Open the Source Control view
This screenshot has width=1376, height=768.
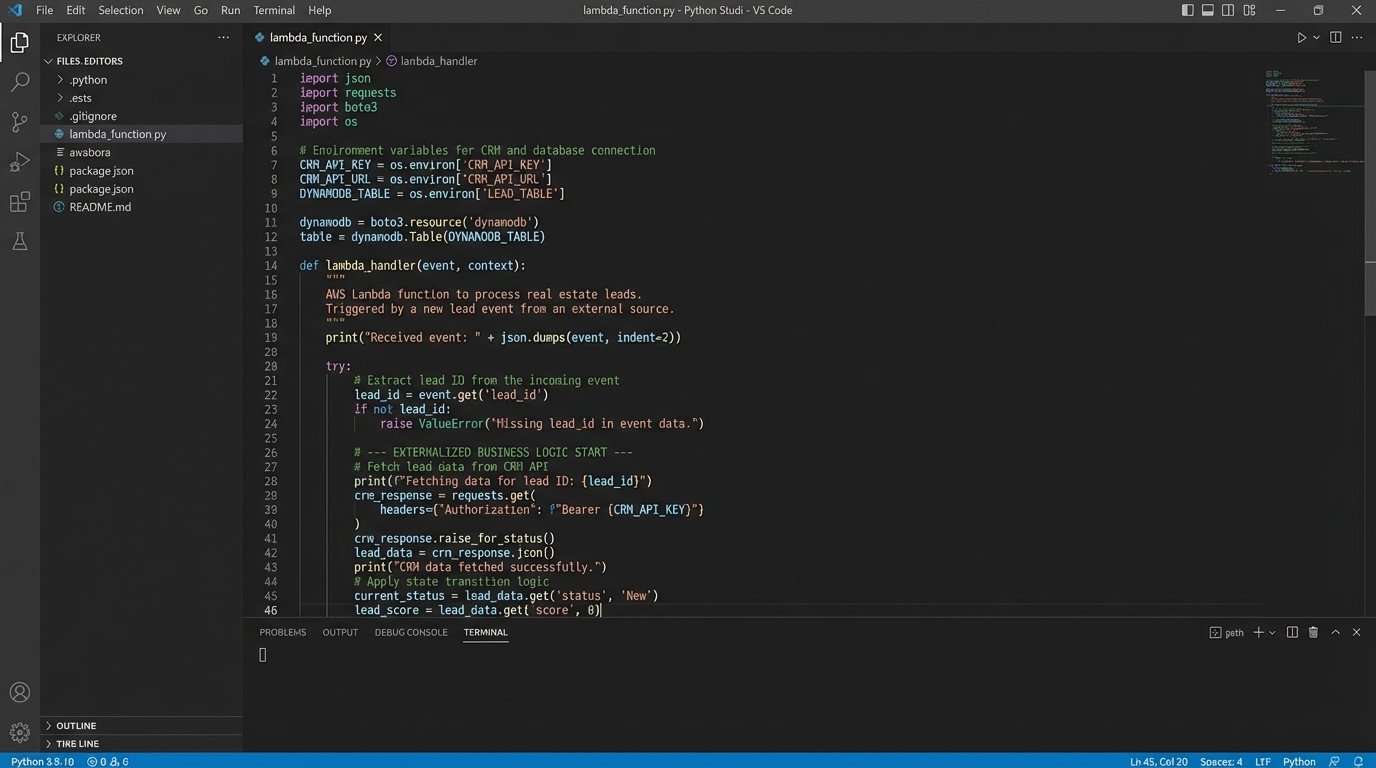pyautogui.click(x=19, y=123)
